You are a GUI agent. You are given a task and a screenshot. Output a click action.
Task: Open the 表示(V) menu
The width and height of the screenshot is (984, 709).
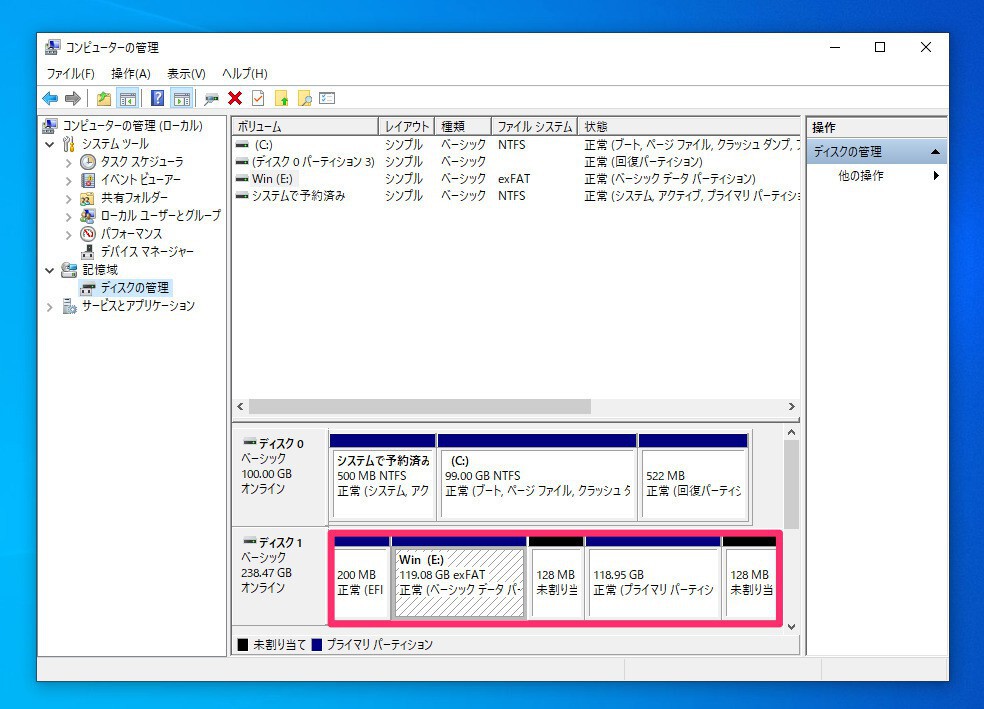[186, 74]
